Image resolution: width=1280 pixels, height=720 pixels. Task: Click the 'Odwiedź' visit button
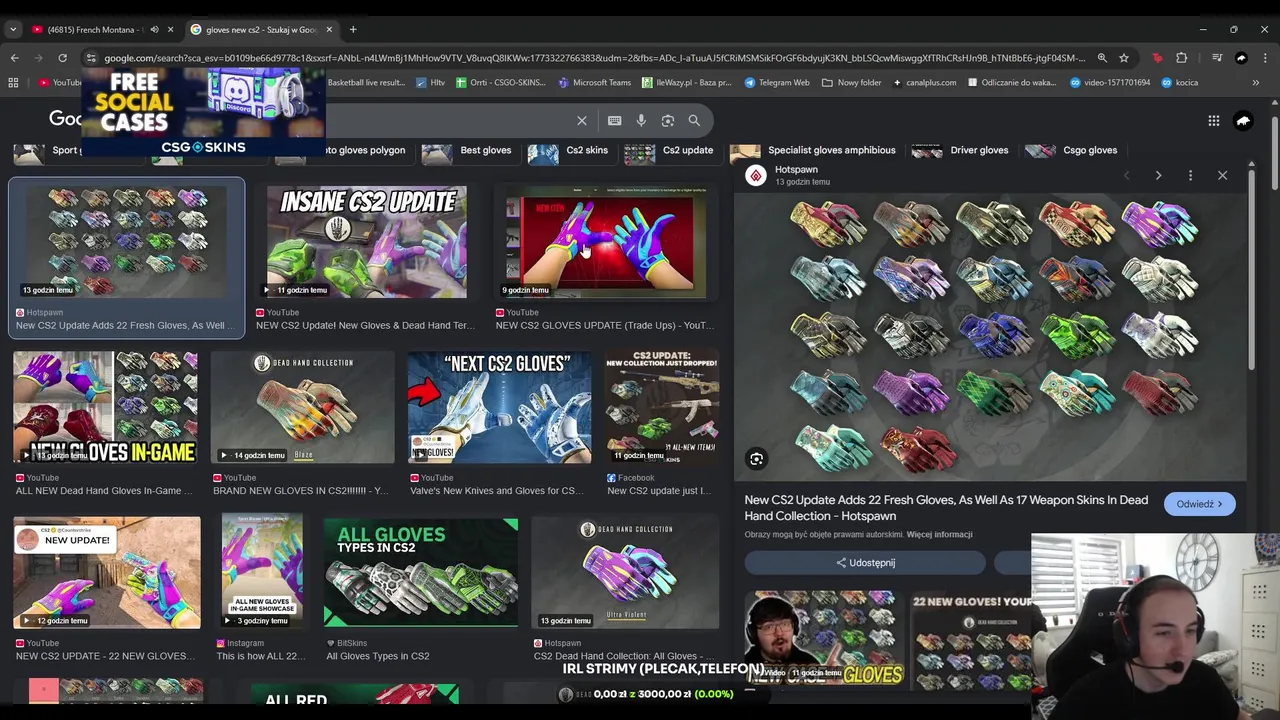pyautogui.click(x=1199, y=504)
